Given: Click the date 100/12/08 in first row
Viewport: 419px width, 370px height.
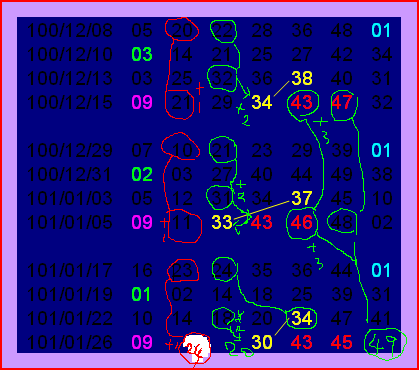Looking at the screenshot, I should [x=70, y=30].
